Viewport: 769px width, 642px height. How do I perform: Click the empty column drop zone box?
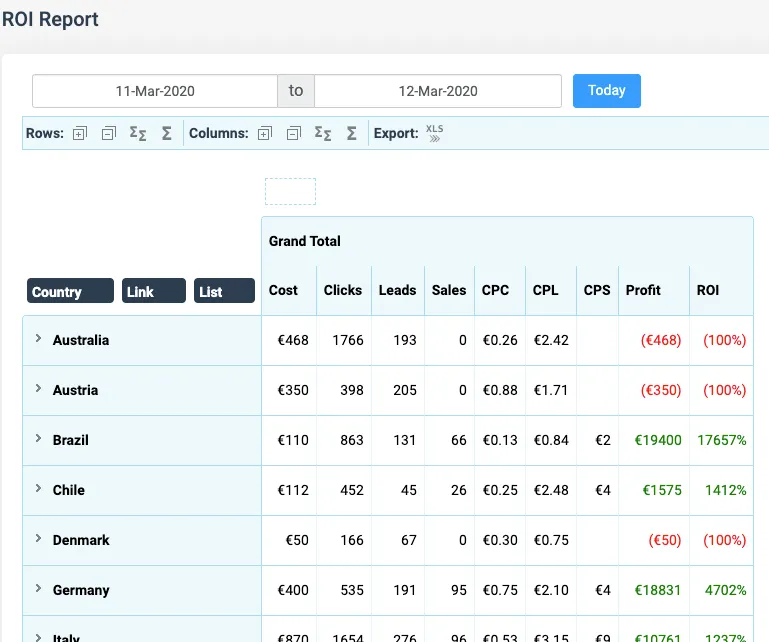tap(290, 191)
